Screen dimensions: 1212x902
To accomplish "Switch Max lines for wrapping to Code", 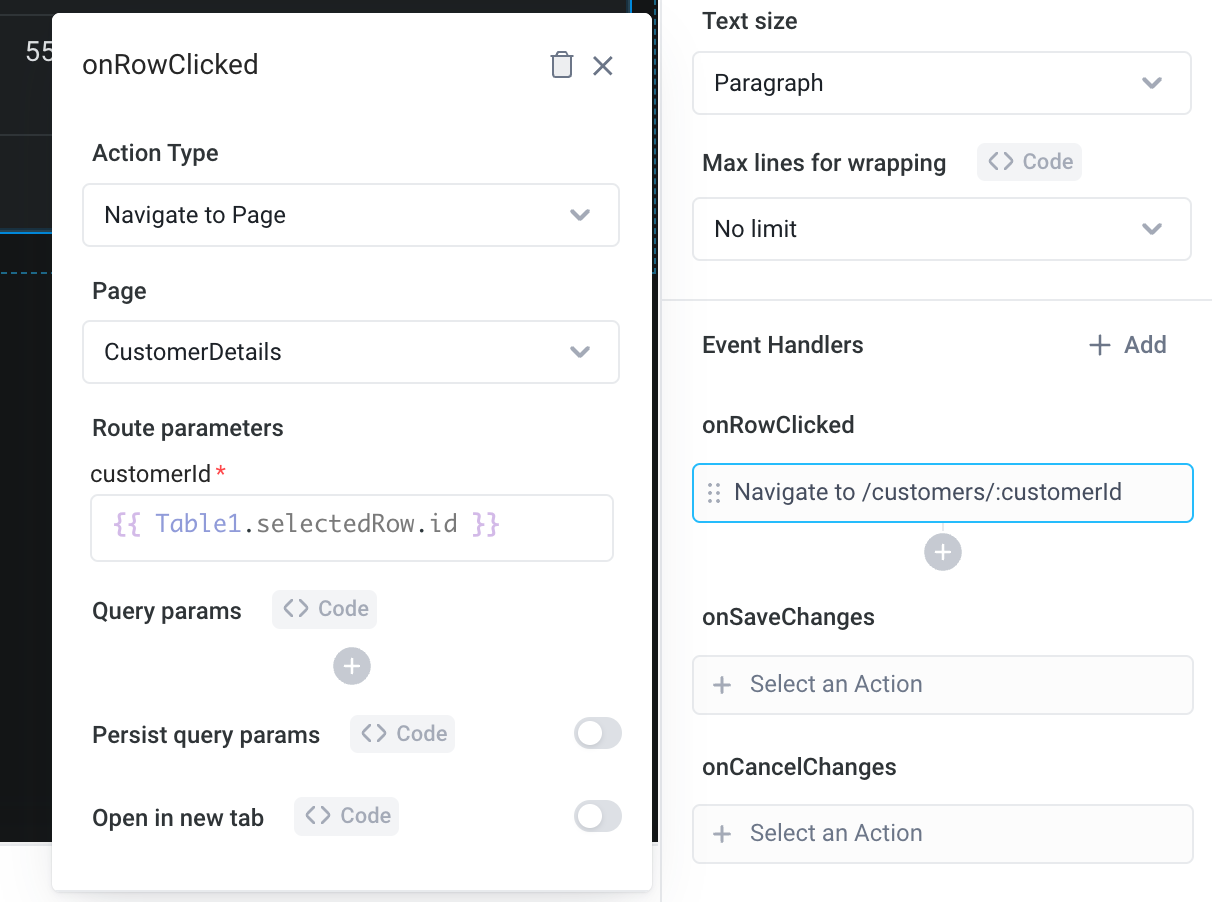I will click(1030, 162).
